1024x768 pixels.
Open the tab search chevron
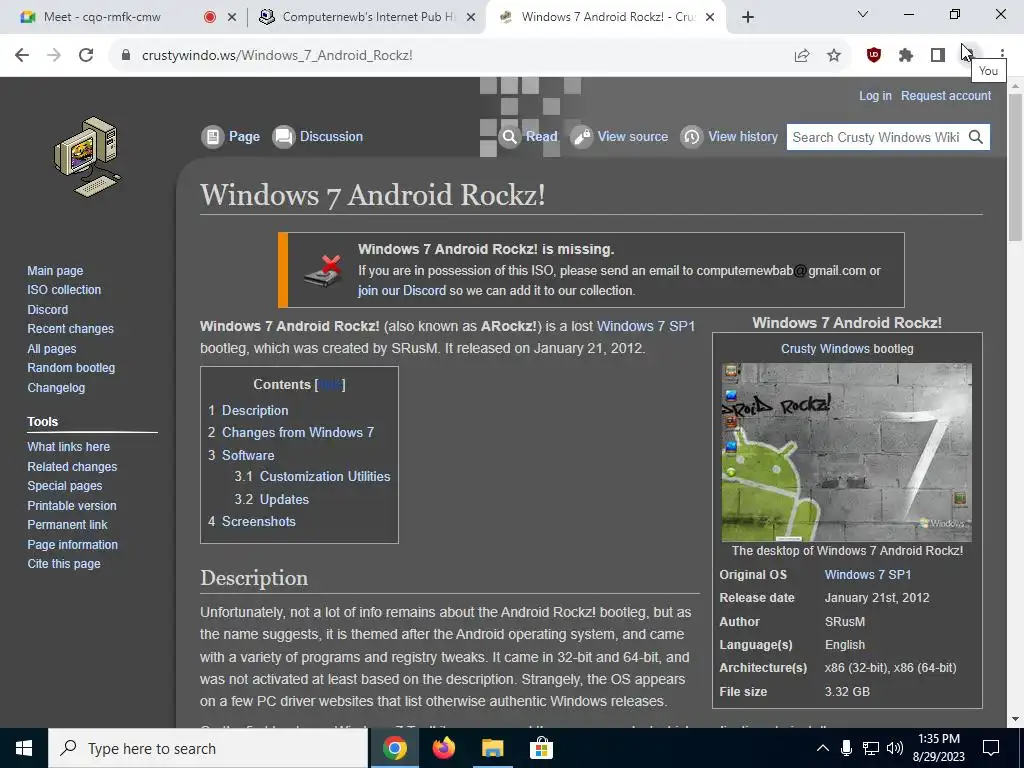863,14
